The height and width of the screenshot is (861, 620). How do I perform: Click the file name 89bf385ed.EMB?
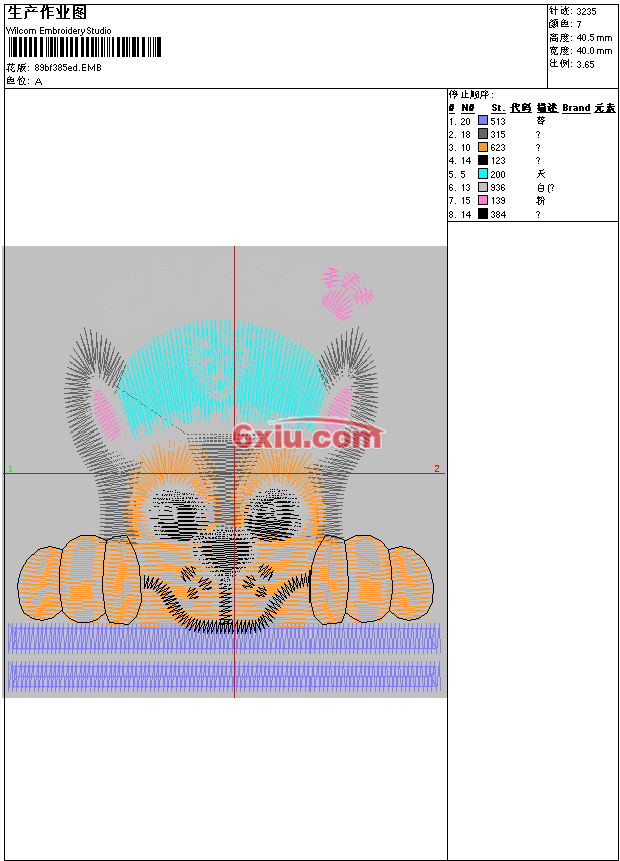(x=68, y=68)
